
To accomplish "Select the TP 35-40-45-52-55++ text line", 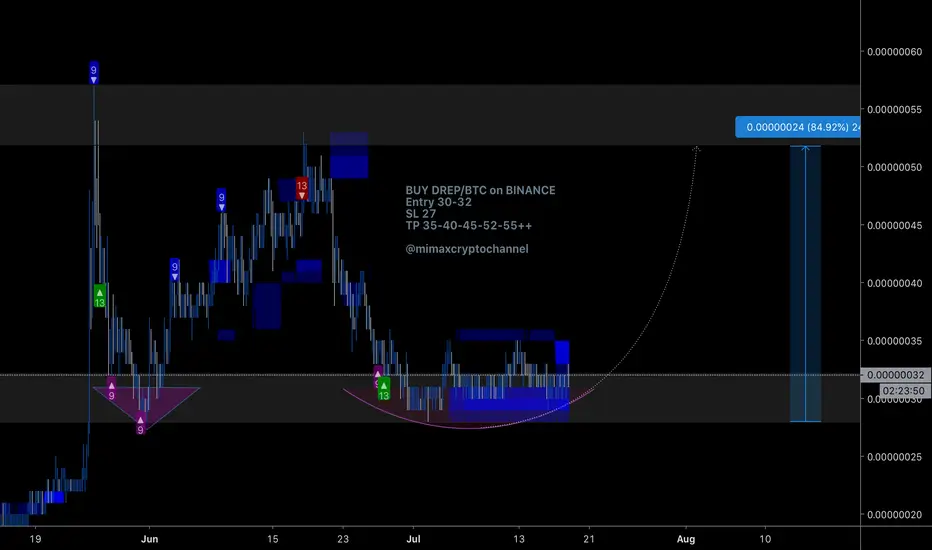I will (469, 225).
